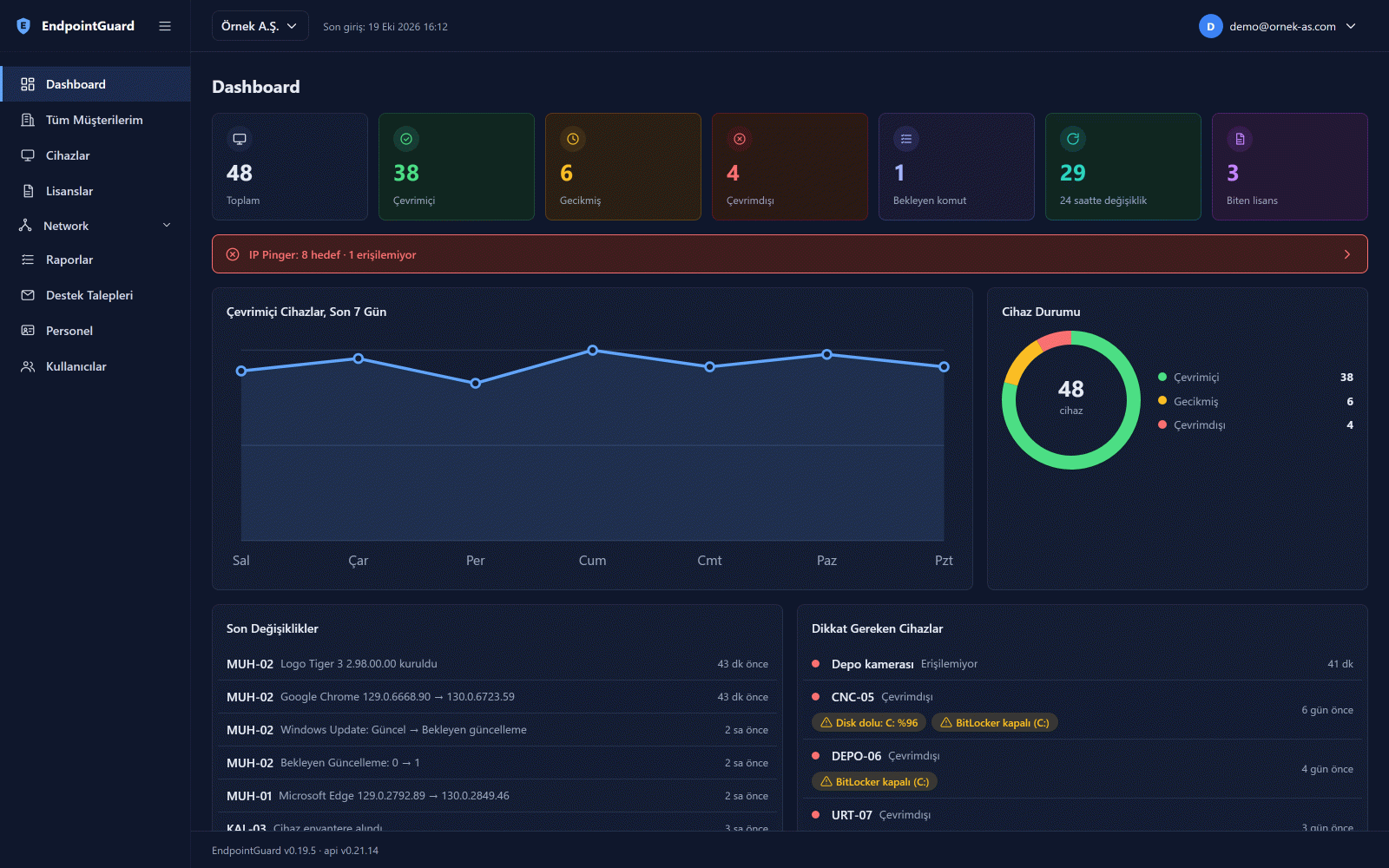This screenshot has width=1389, height=868.
Task: Click document icon on Biten lisans card
Action: pyautogui.click(x=1240, y=139)
